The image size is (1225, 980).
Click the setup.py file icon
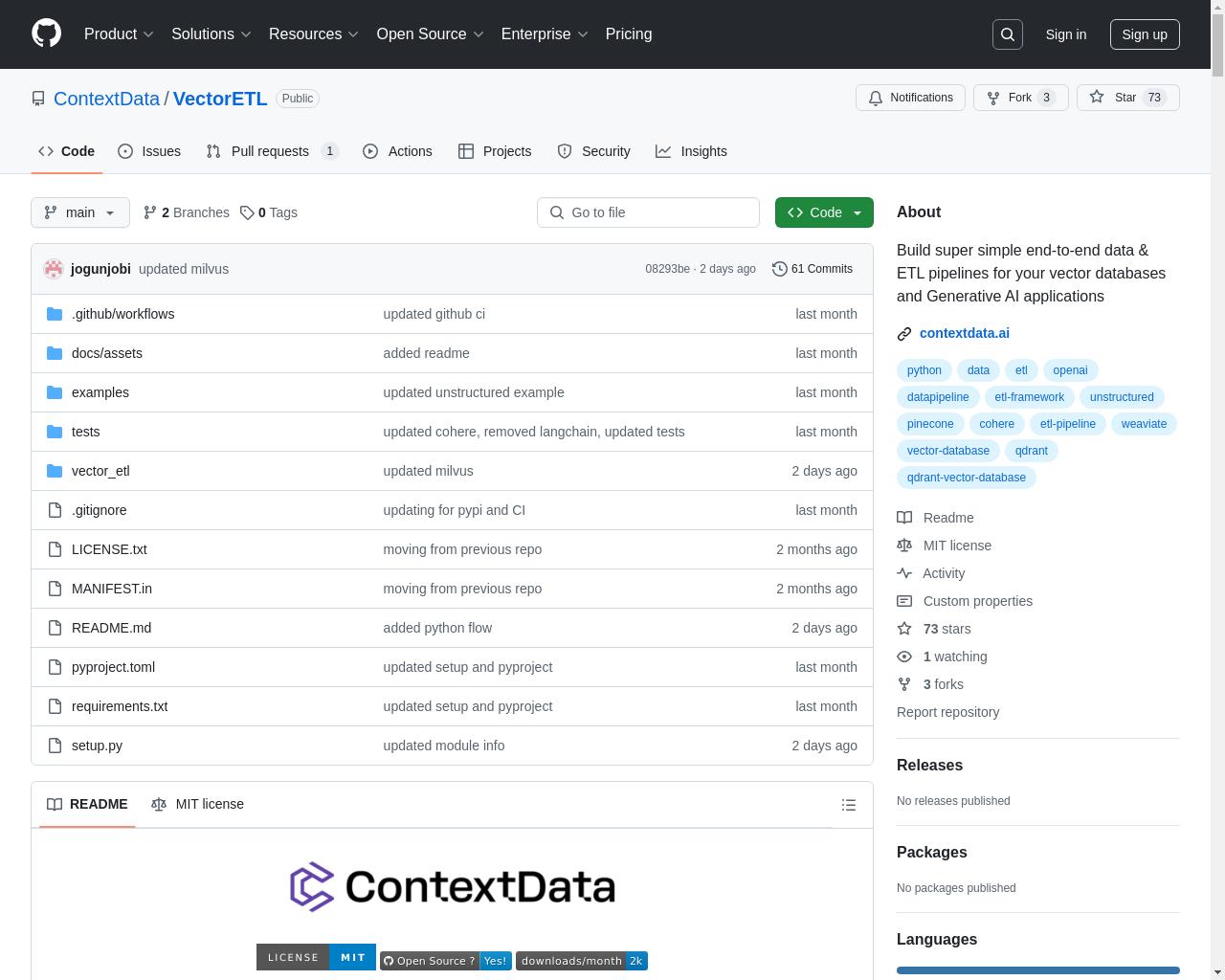(55, 746)
